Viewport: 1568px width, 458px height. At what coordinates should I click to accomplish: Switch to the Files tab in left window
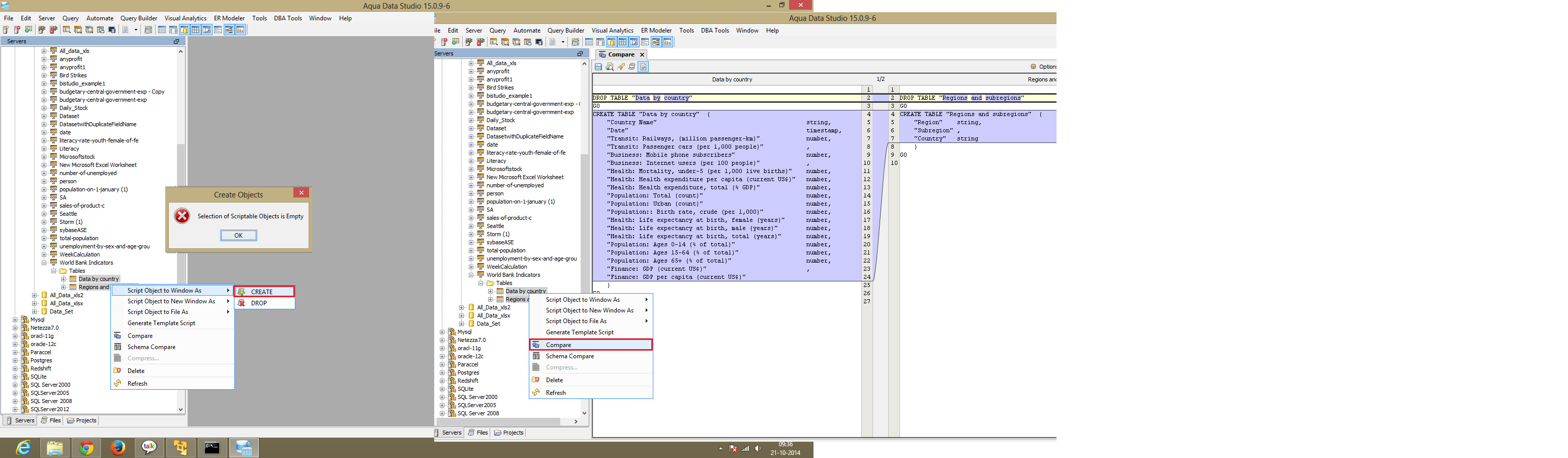click(x=51, y=421)
